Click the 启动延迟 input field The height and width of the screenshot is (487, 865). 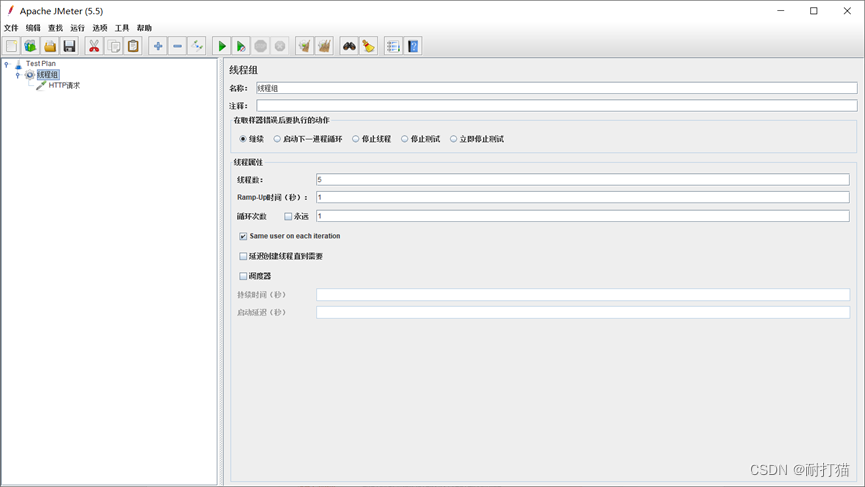583,312
